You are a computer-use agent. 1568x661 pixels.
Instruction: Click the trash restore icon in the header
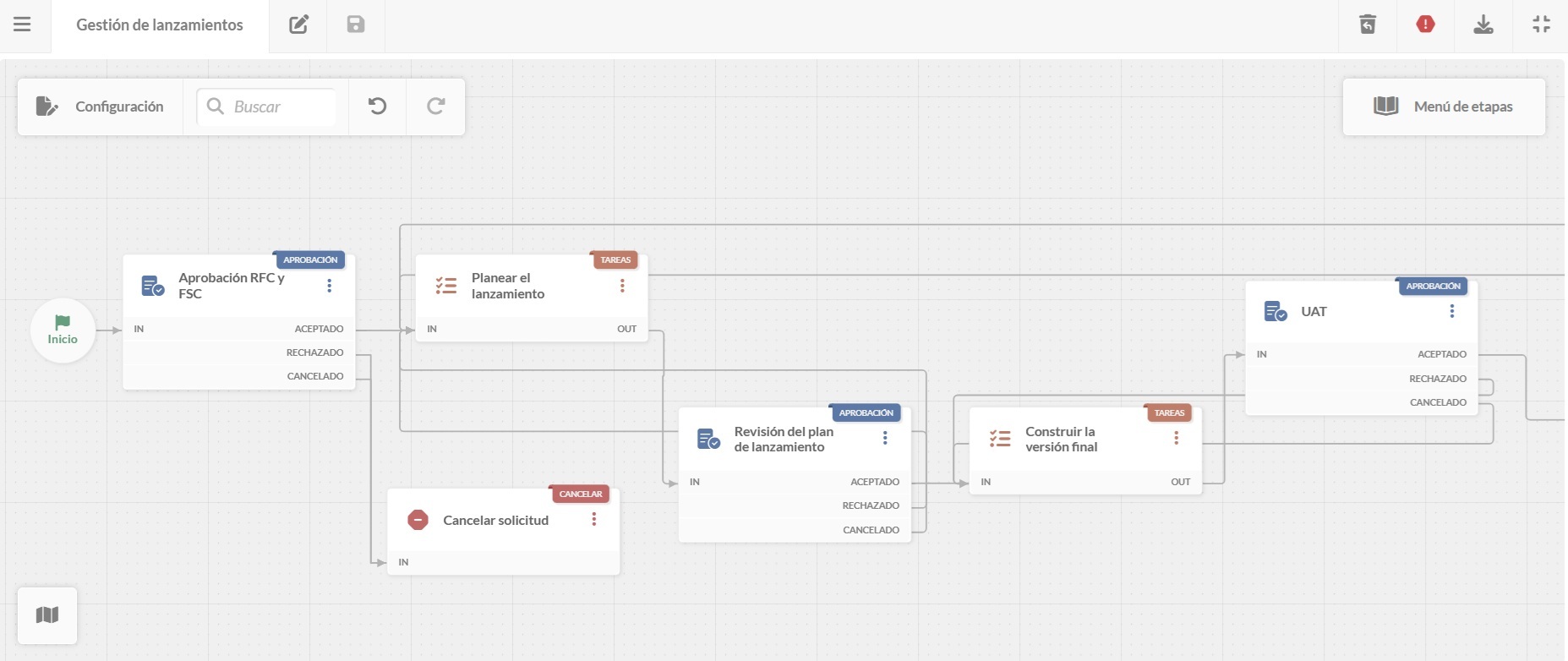tap(1368, 25)
